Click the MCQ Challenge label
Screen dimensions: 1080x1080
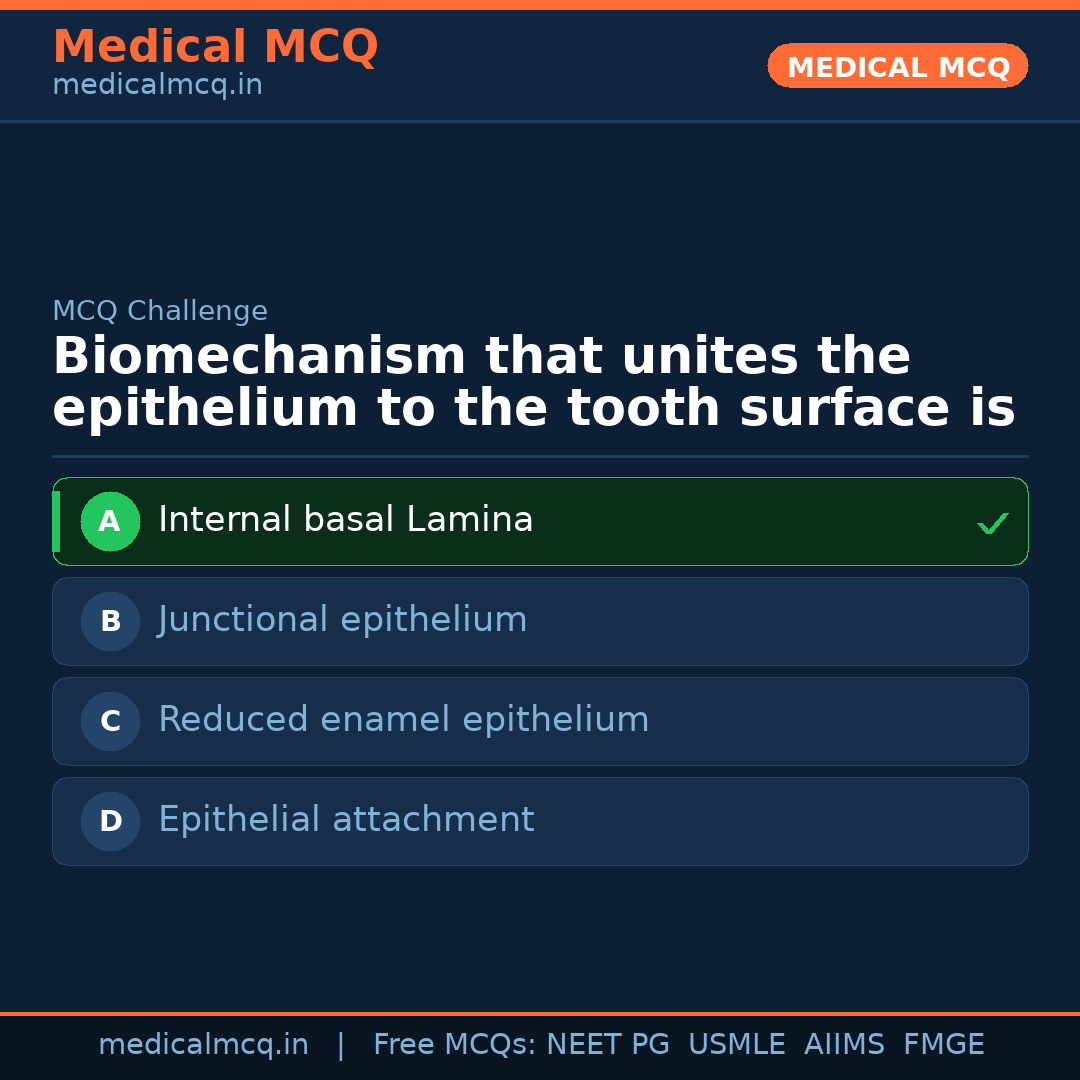coord(160,311)
